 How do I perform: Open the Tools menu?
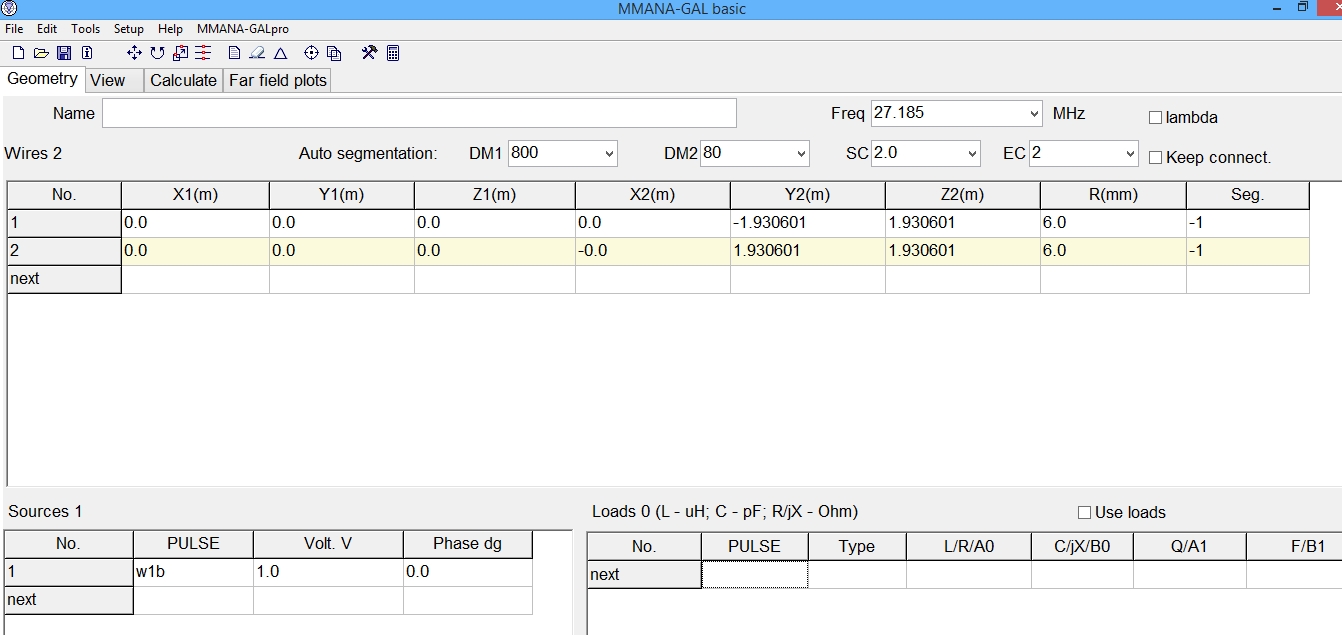(85, 29)
